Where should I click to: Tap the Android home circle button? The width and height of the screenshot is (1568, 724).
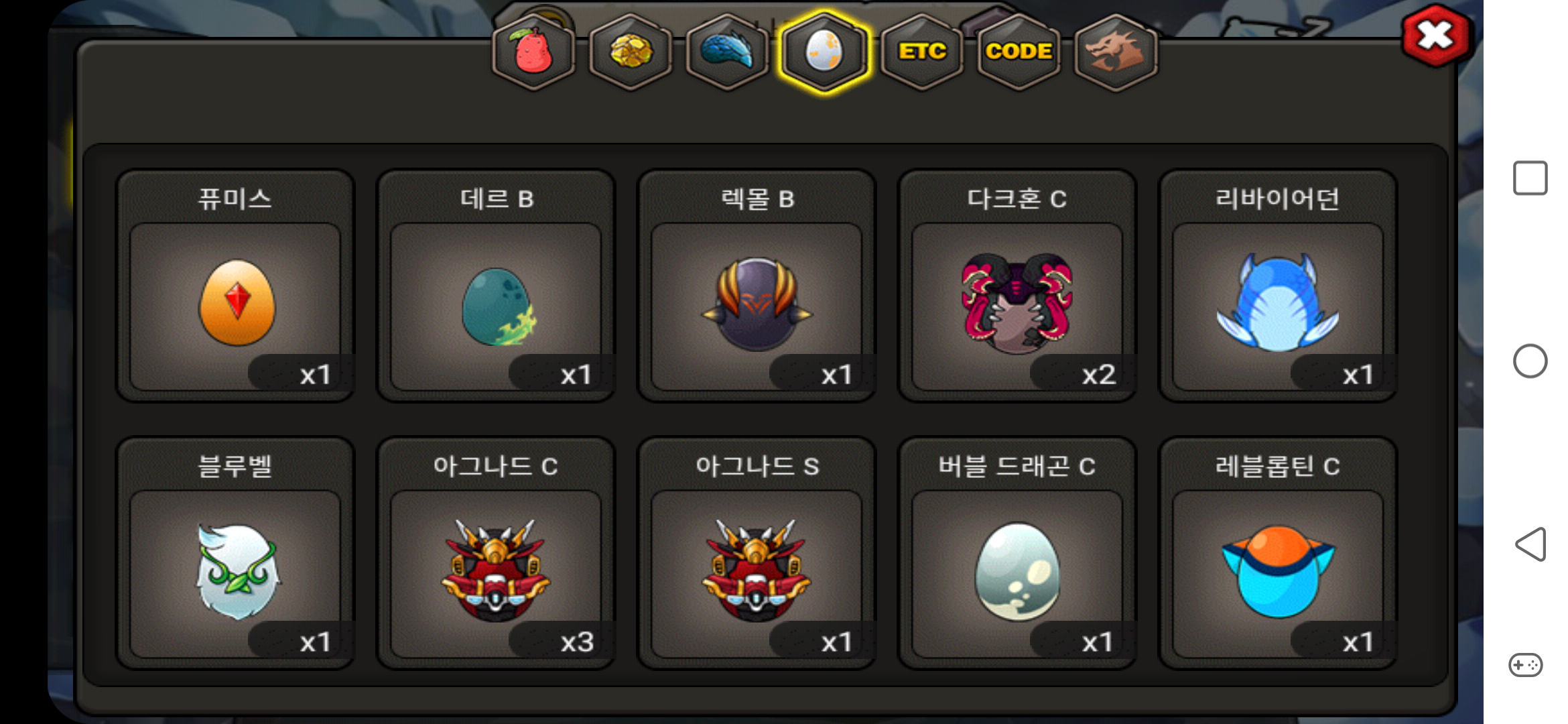(x=1530, y=361)
